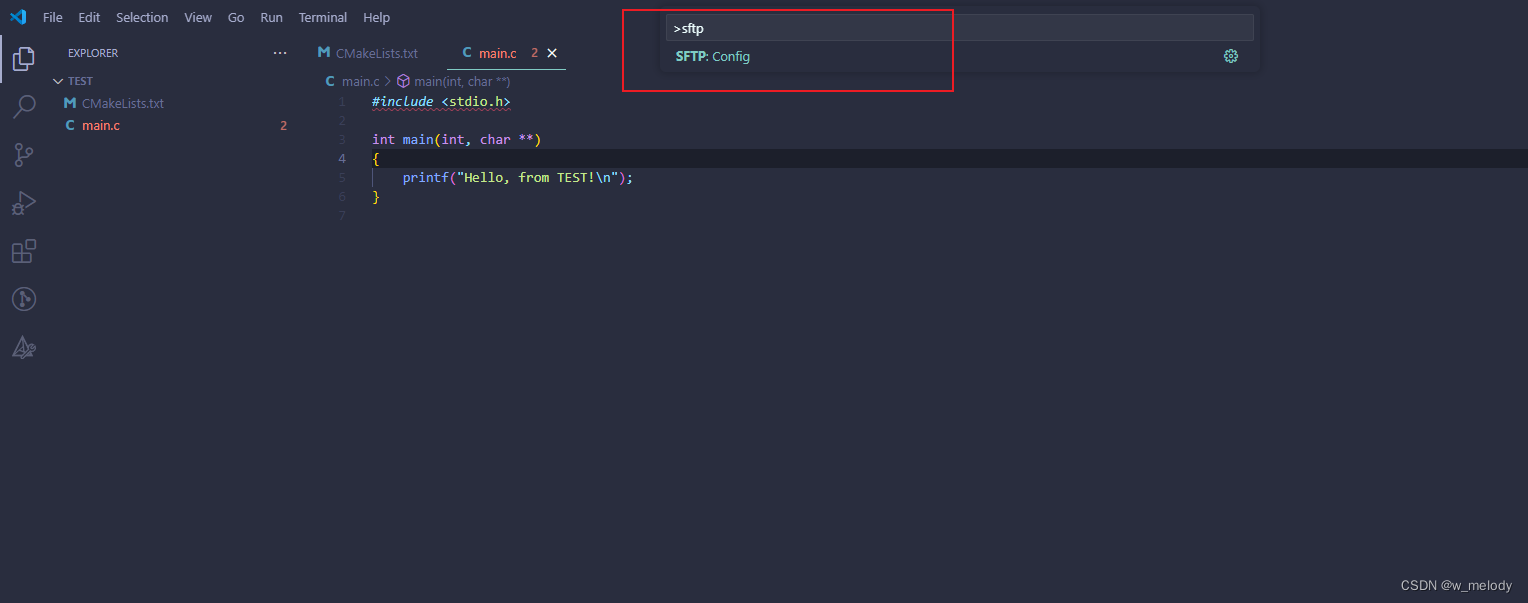Open breadcrumb item main(int, char **)
The height and width of the screenshot is (603, 1528).
(460, 81)
